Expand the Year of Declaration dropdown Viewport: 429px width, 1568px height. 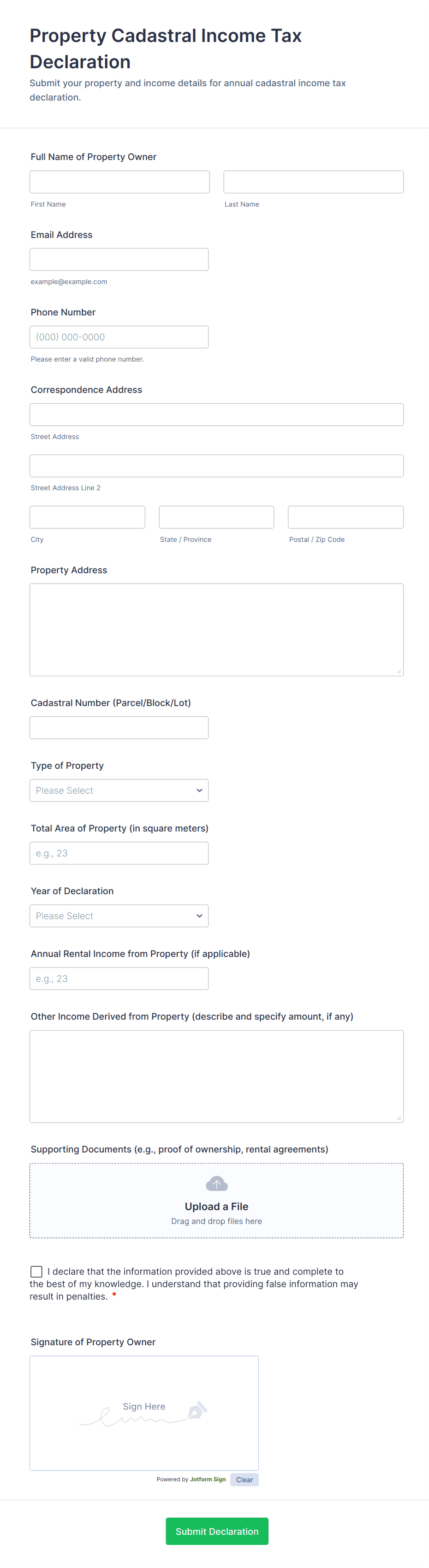(x=119, y=915)
